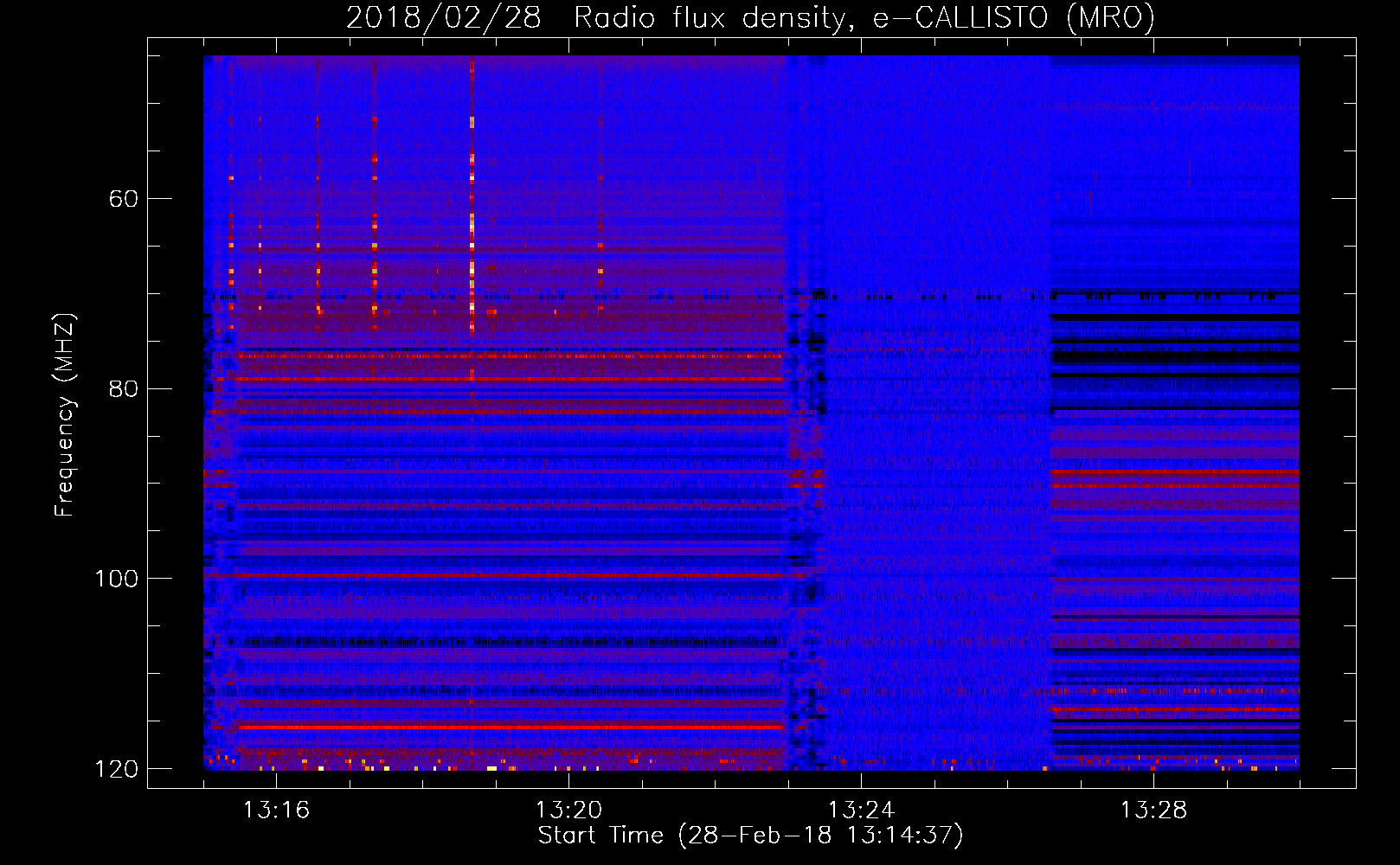
Task: Click the 13:24 time tick label
Action: click(x=861, y=811)
